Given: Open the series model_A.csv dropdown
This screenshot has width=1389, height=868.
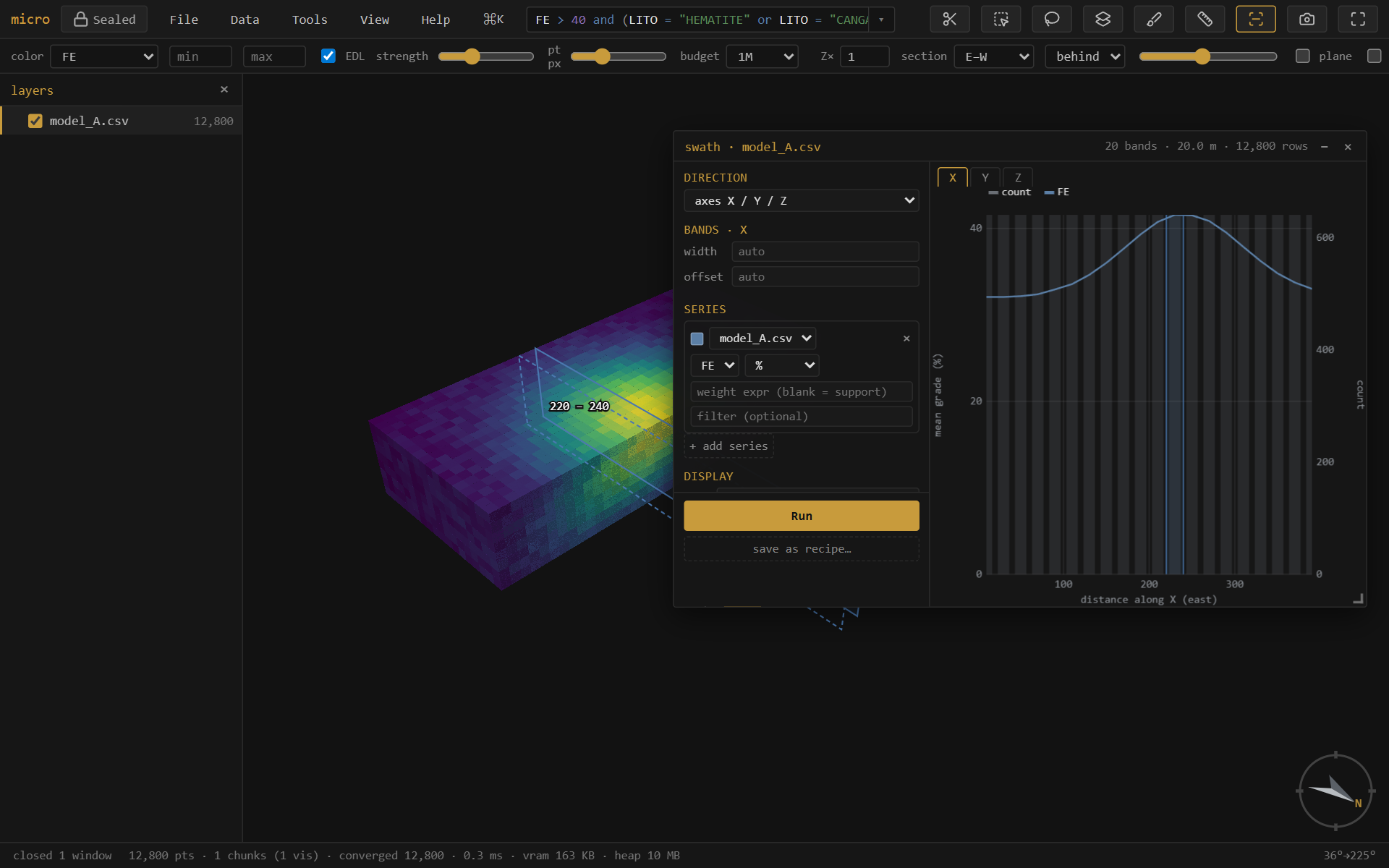Looking at the screenshot, I should (x=763, y=339).
